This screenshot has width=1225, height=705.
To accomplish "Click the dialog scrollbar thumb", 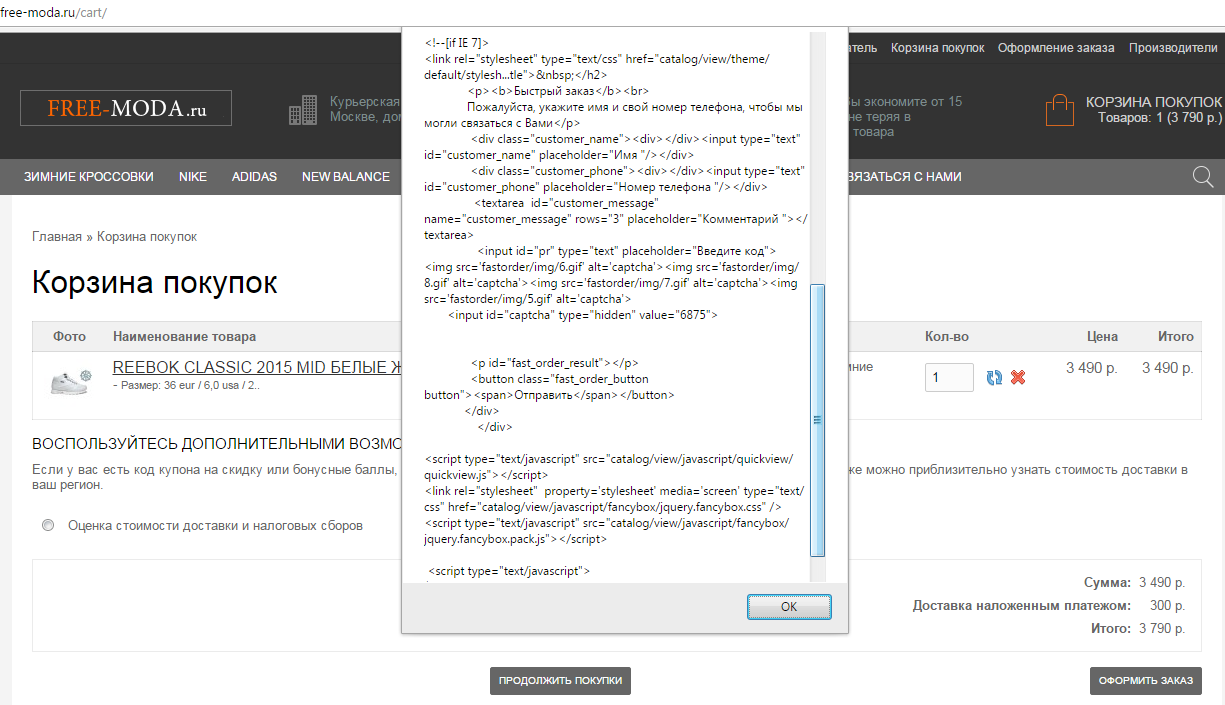I will [817, 420].
